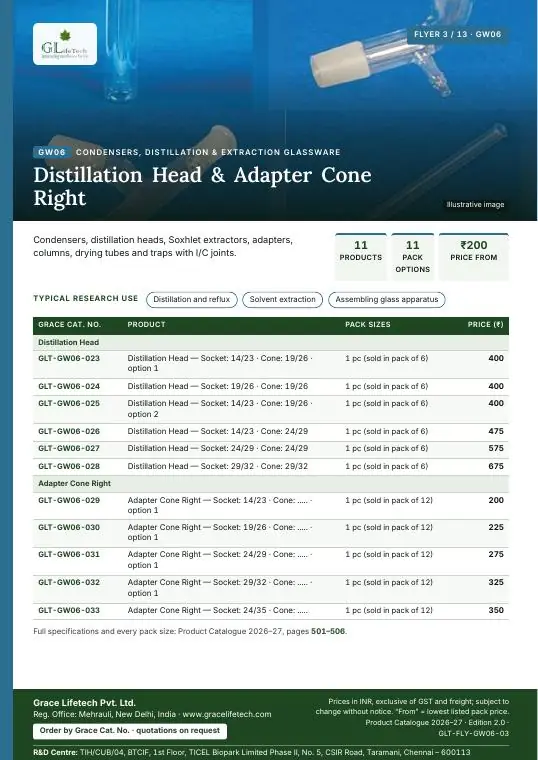This screenshot has width=538, height=760.
Task: Click the price 575
Action: click(496, 448)
